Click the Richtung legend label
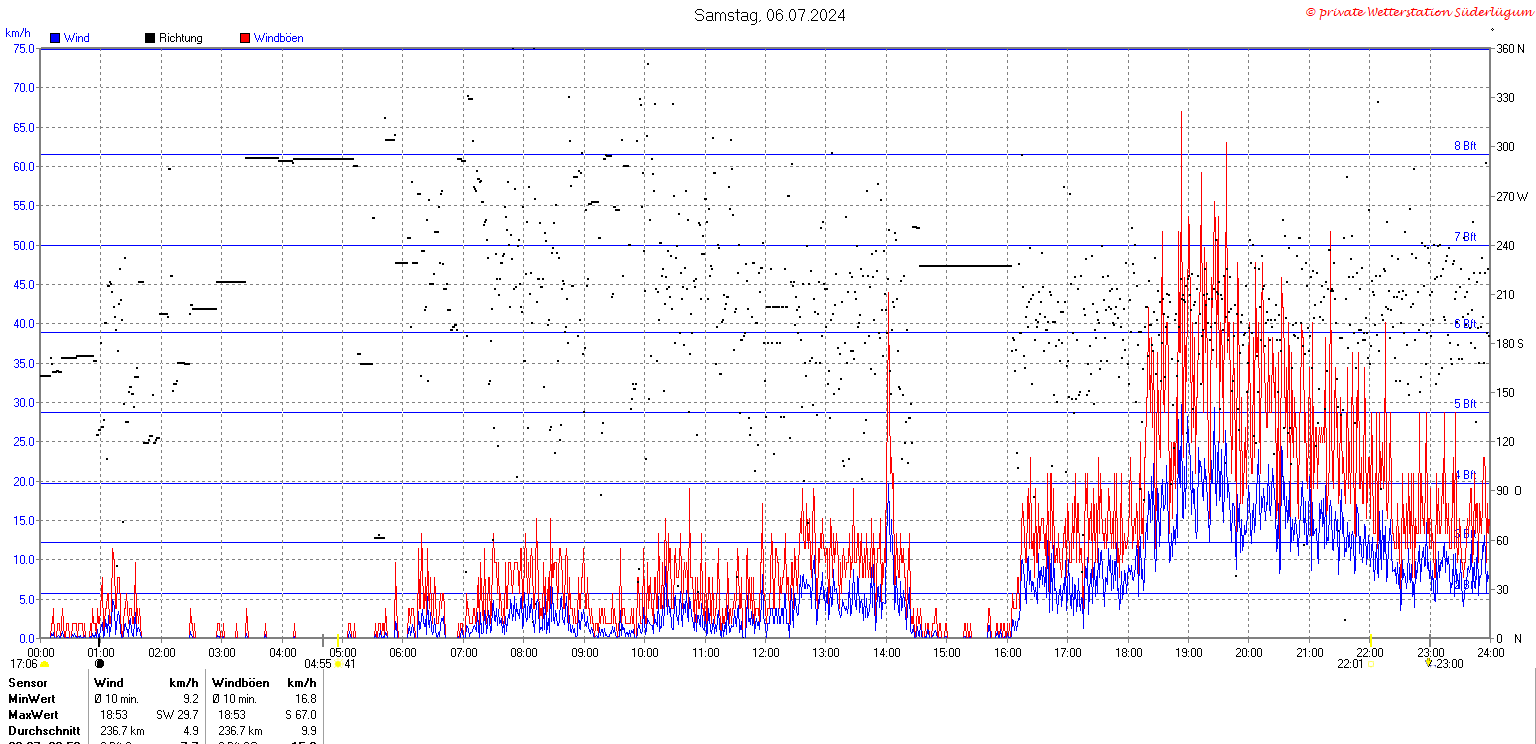Image resolution: width=1536 pixels, height=744 pixels. (x=181, y=38)
